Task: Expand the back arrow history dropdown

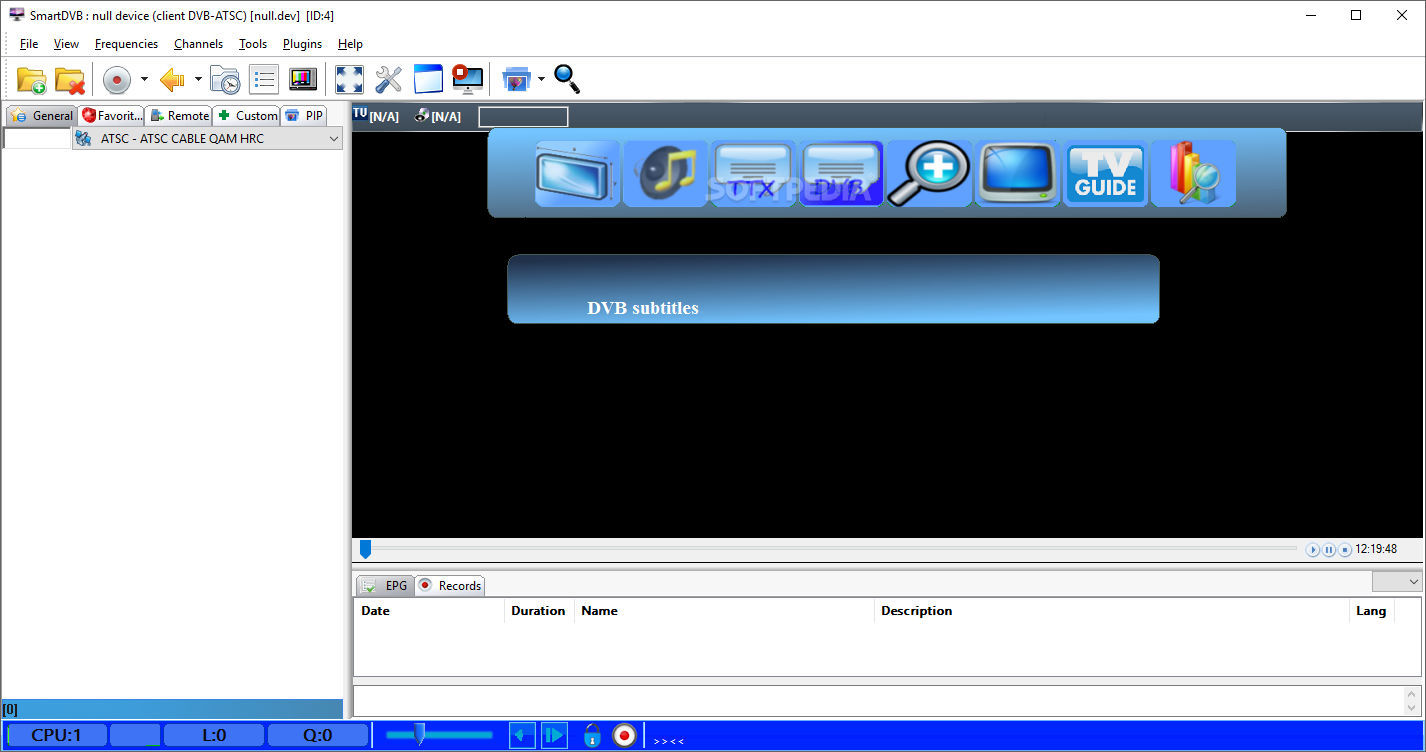Action: [x=198, y=79]
